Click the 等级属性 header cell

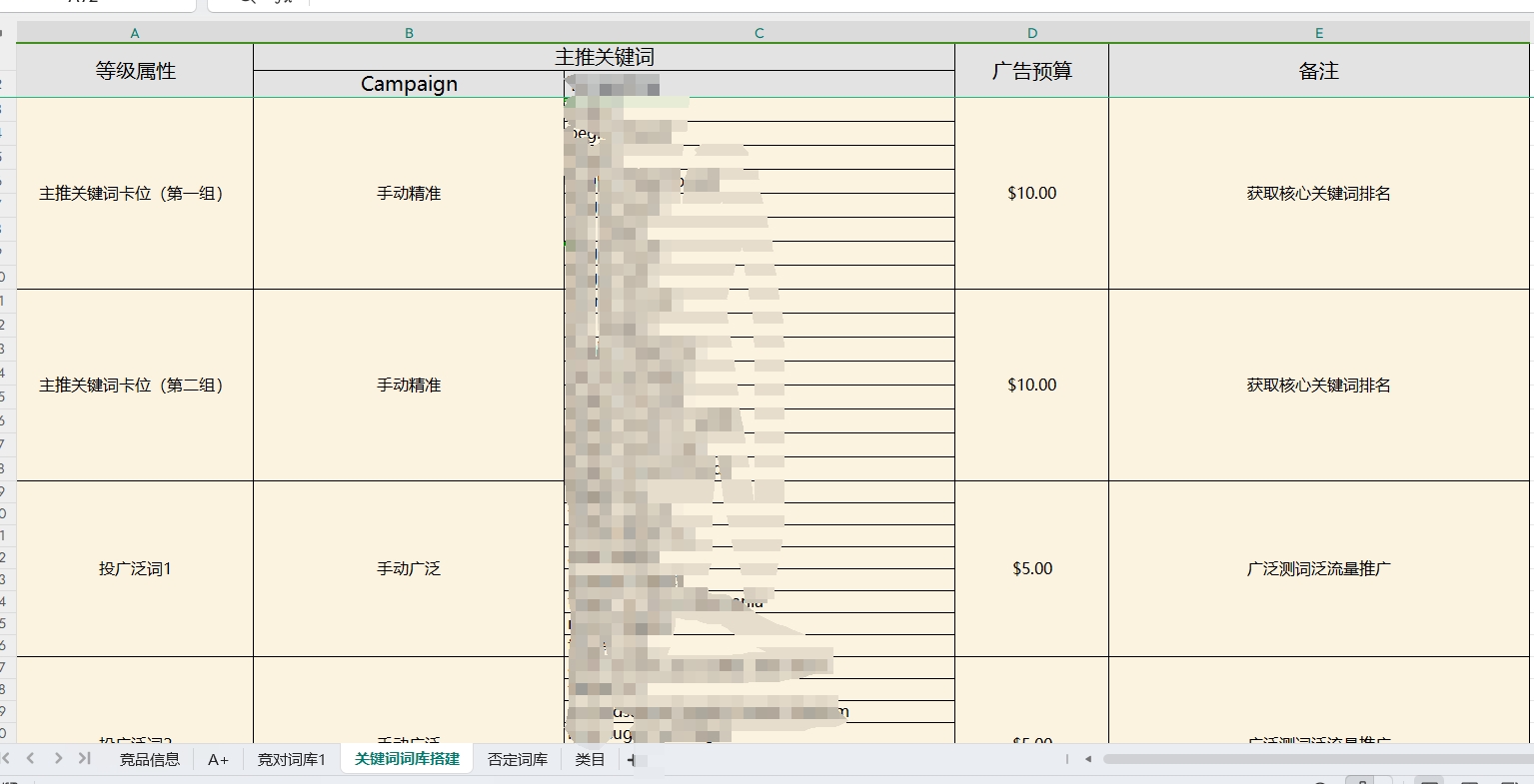pyautogui.click(x=135, y=71)
